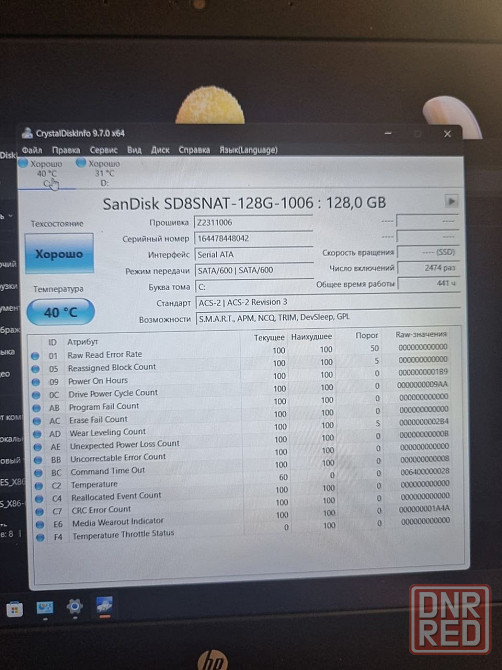Click the ACS-2 Revision 3 standard field
Screen dimensions: 502x670
[x=328, y=303]
